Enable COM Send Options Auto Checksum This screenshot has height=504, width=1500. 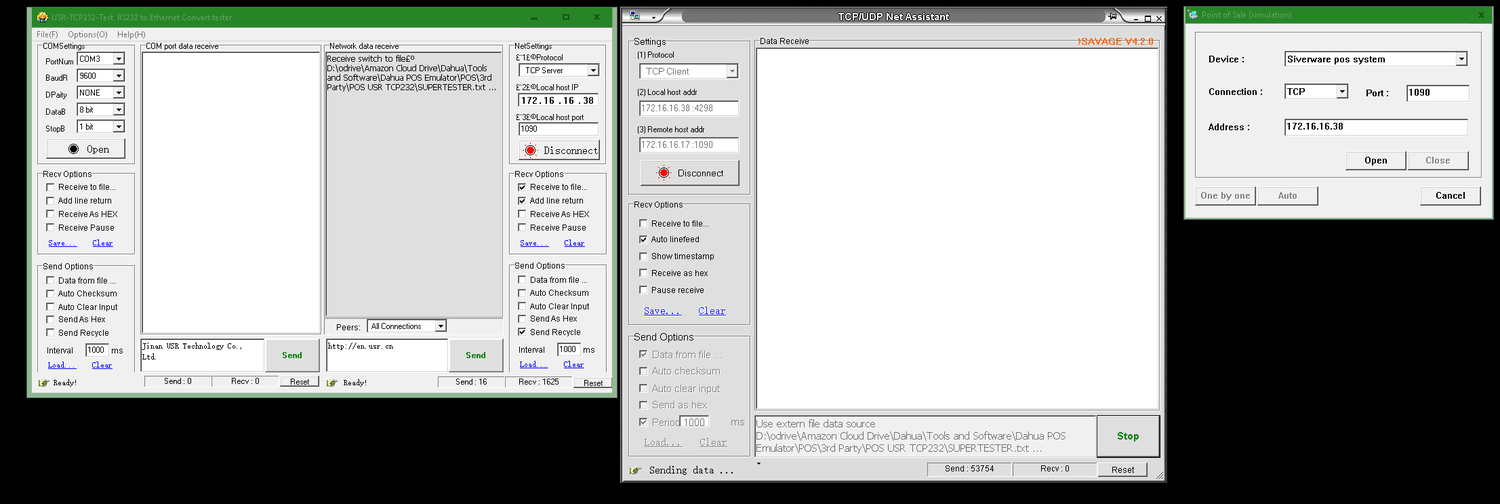tap(50, 294)
